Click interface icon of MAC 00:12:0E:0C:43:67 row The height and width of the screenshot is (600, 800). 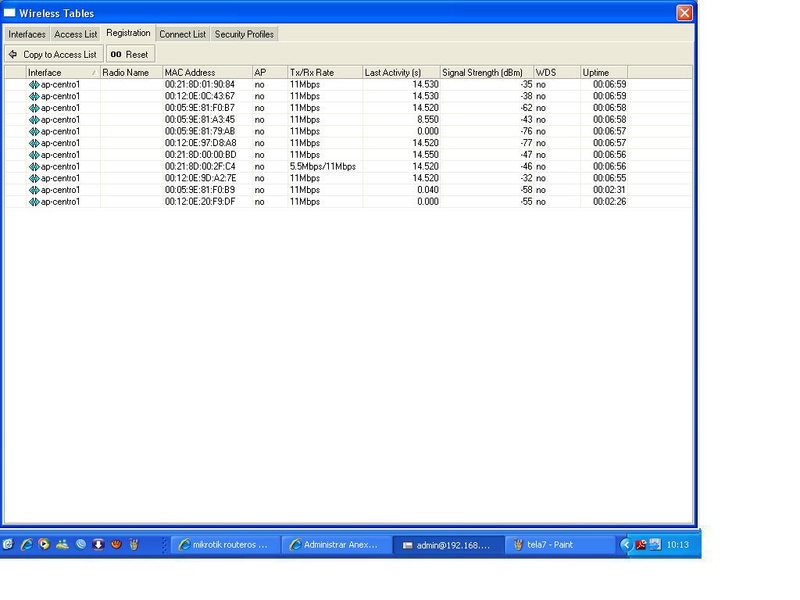(x=34, y=96)
